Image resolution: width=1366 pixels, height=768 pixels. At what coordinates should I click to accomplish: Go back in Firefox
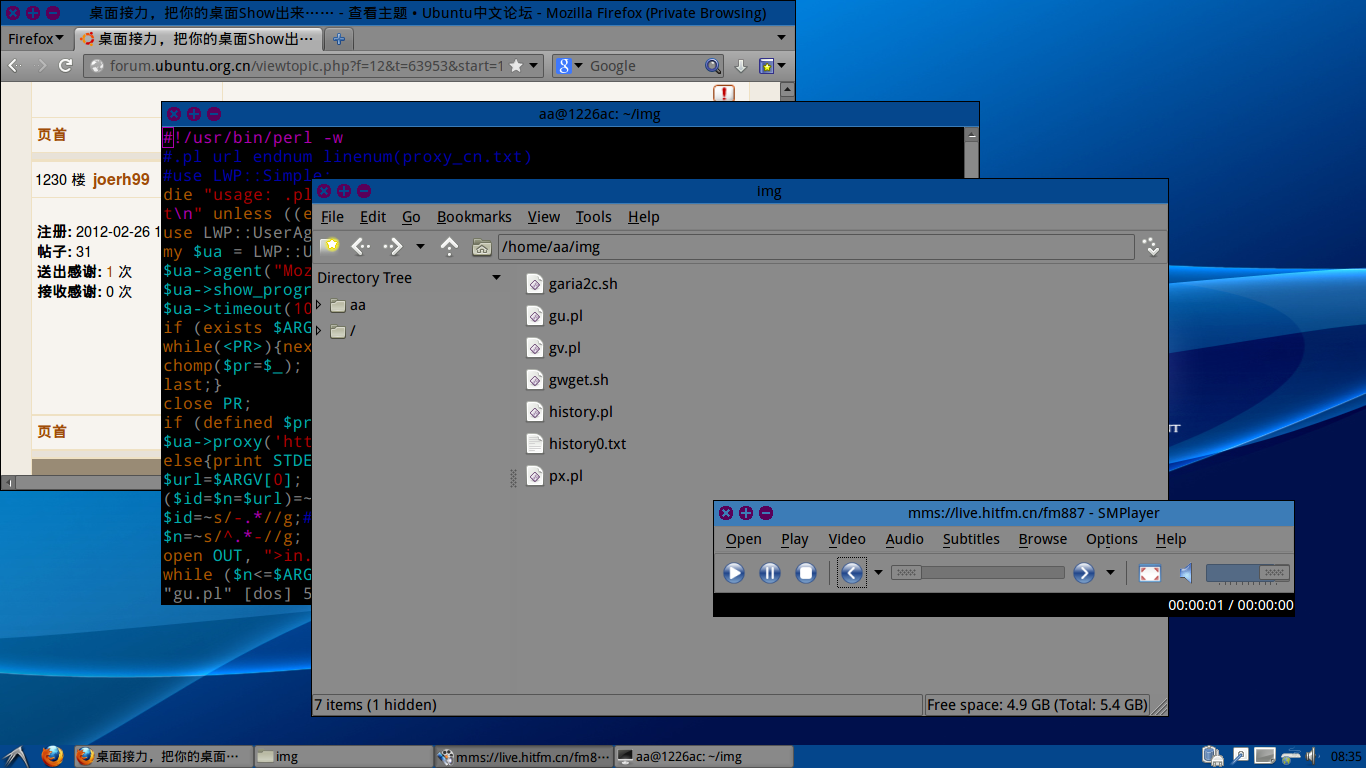(15, 66)
